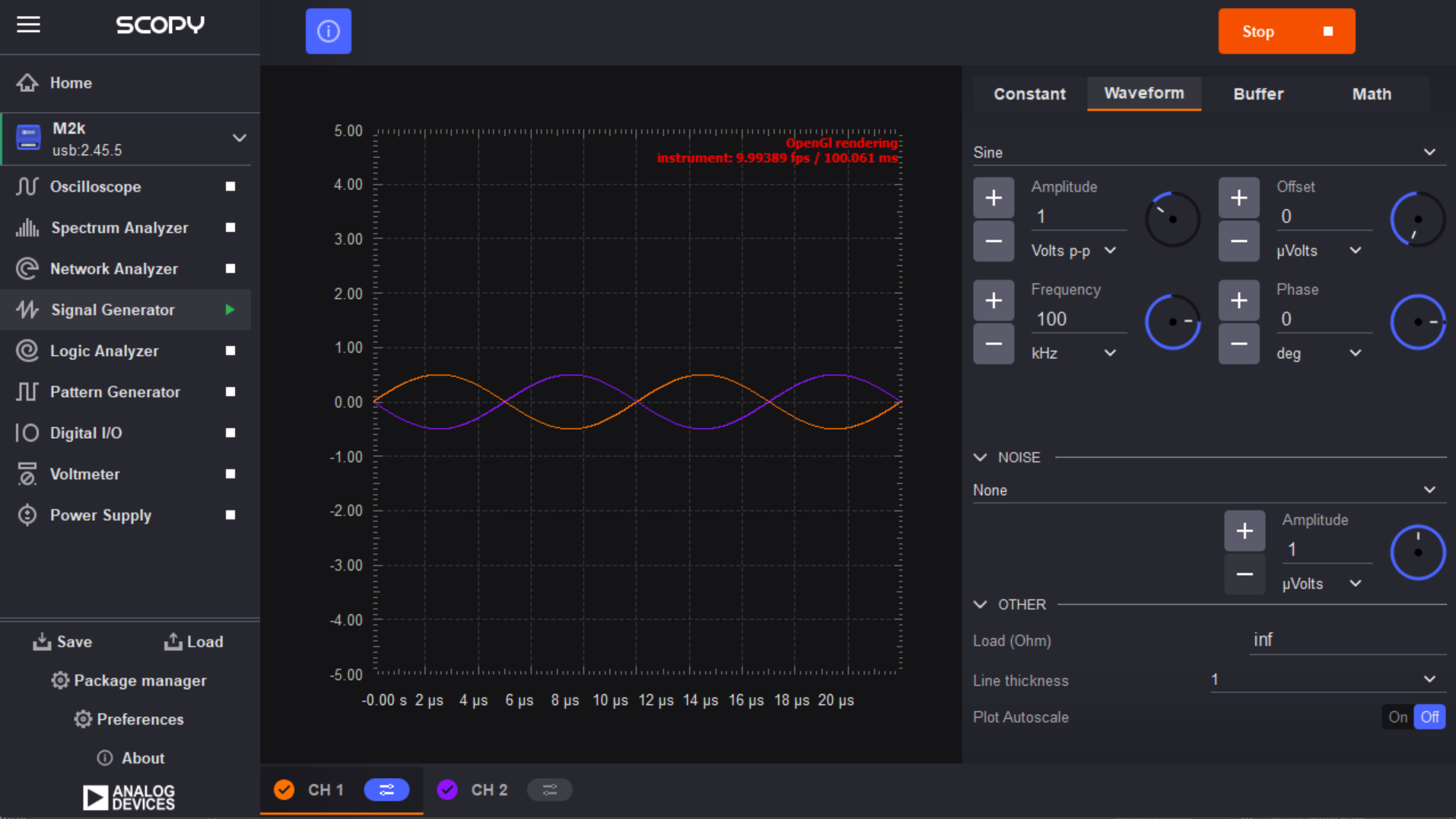Image resolution: width=1456 pixels, height=819 pixels.
Task: Decrease sine Amplitude with minus button
Action: (x=993, y=241)
